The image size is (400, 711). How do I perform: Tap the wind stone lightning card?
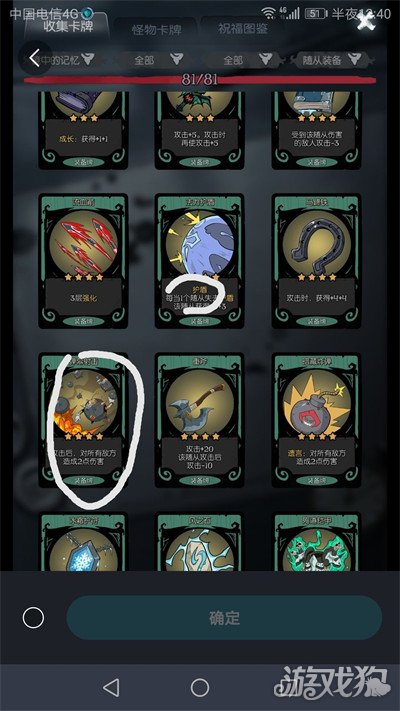[200, 542]
